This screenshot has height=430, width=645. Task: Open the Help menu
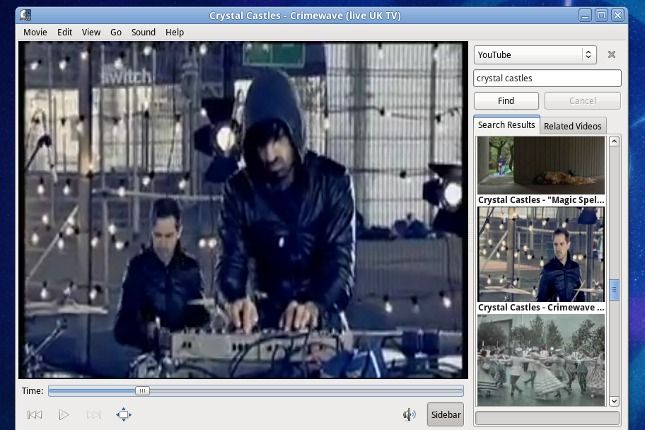pyautogui.click(x=174, y=32)
